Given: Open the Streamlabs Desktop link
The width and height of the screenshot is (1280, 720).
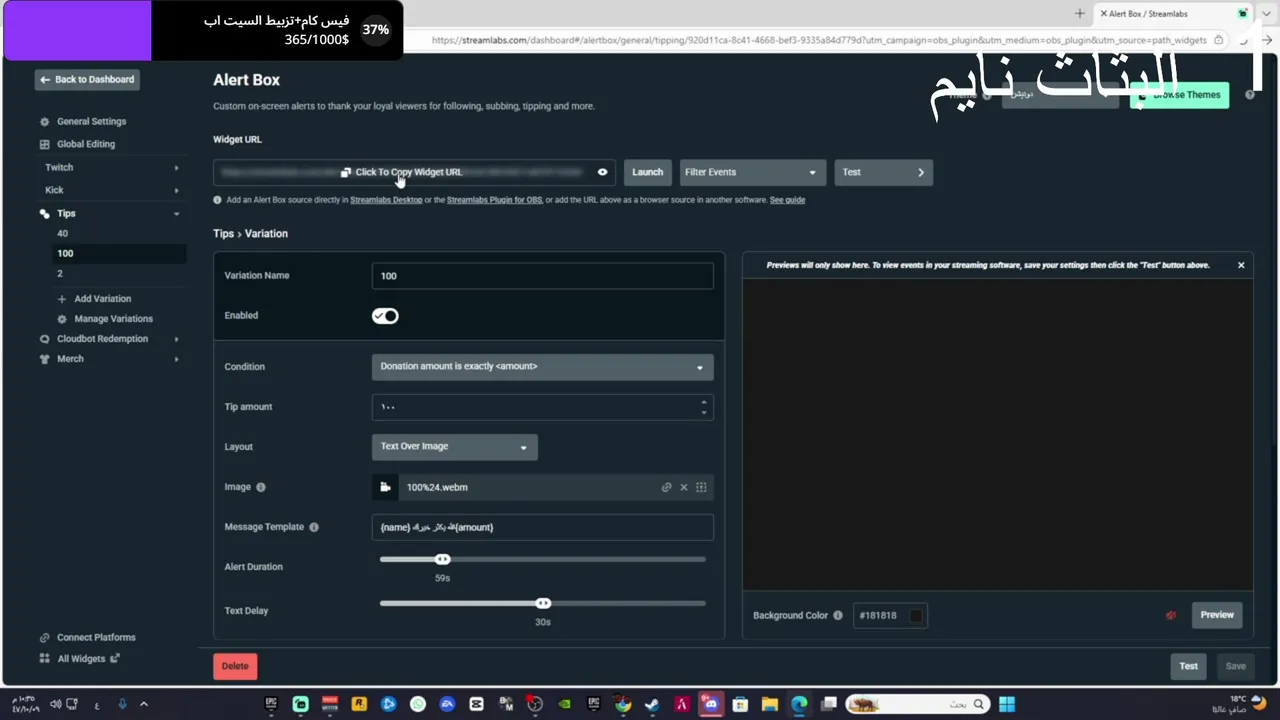Looking at the screenshot, I should [386, 200].
